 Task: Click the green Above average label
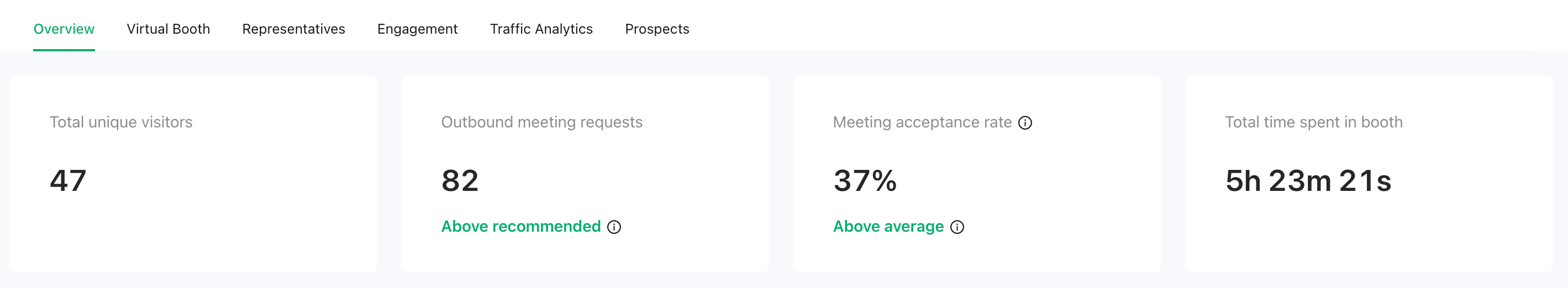[888, 227]
